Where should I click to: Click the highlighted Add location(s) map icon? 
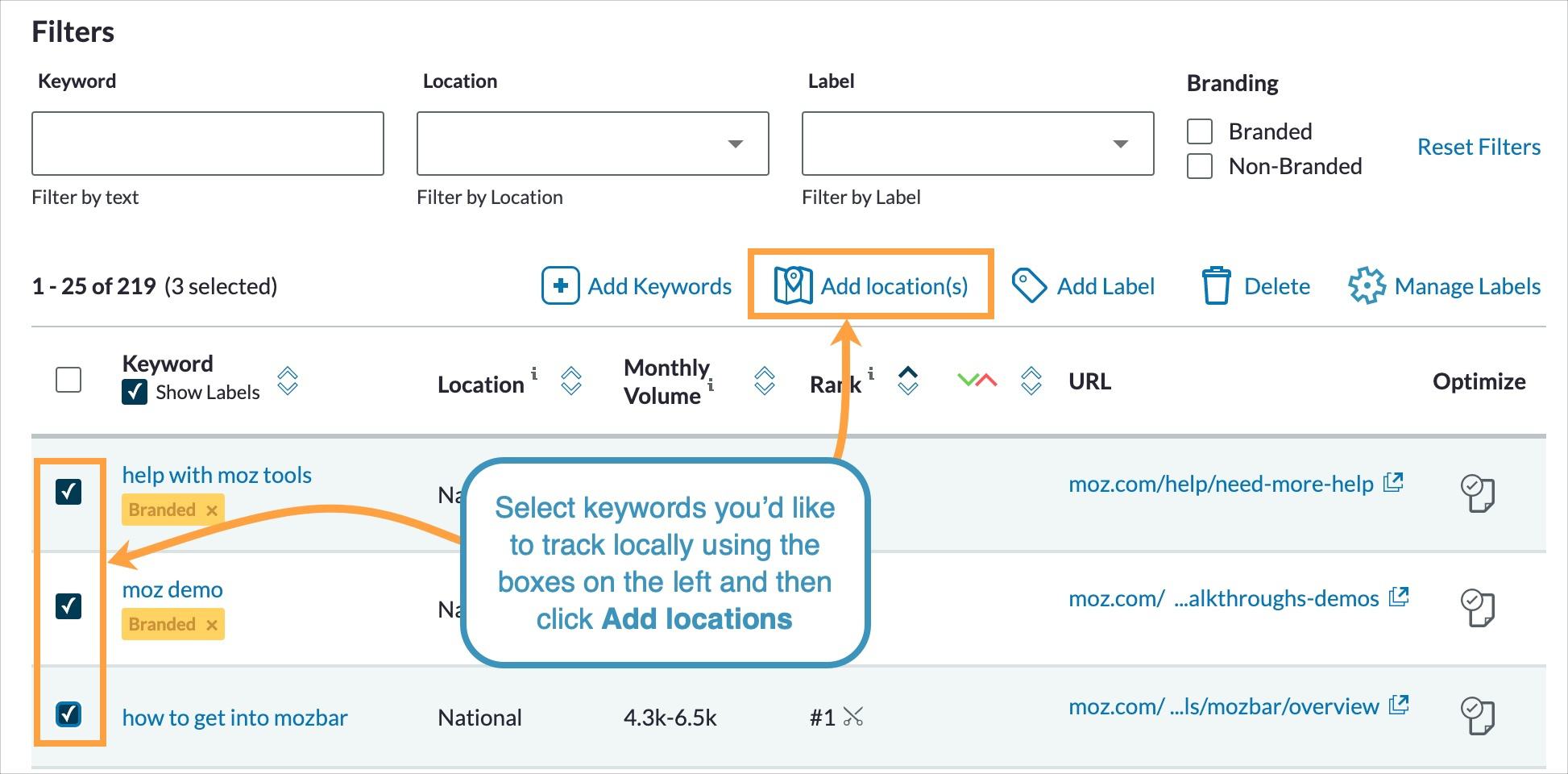tap(793, 285)
